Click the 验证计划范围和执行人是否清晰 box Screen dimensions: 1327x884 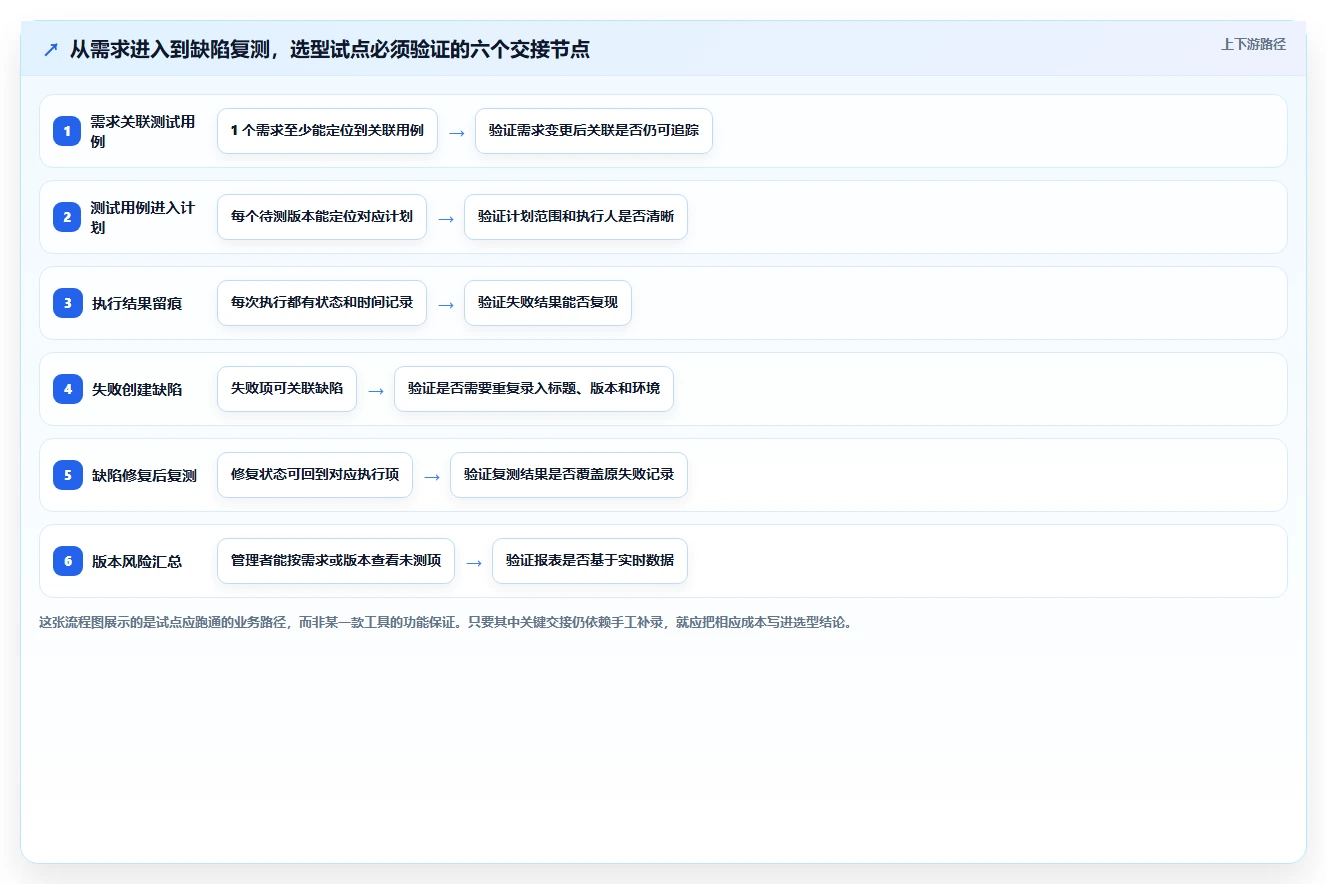(576, 217)
